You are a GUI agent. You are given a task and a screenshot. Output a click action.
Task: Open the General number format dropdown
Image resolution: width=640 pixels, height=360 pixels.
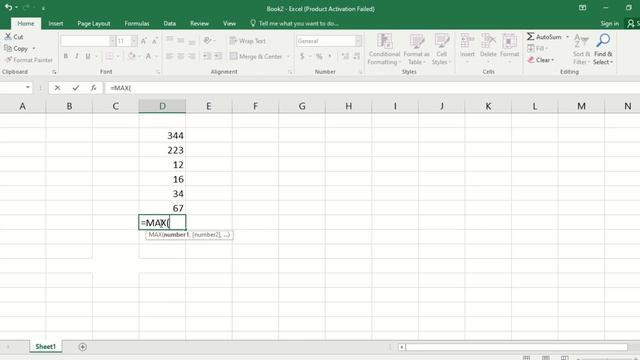pyautogui.click(x=358, y=41)
